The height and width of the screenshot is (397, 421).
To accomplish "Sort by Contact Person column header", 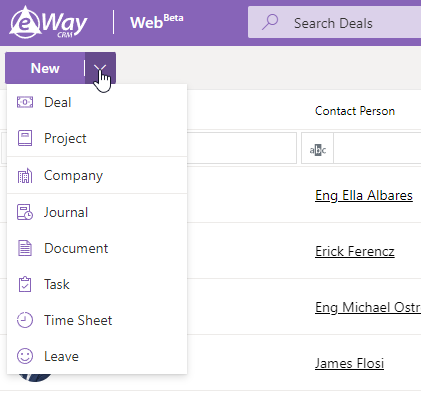I will (x=355, y=111).
